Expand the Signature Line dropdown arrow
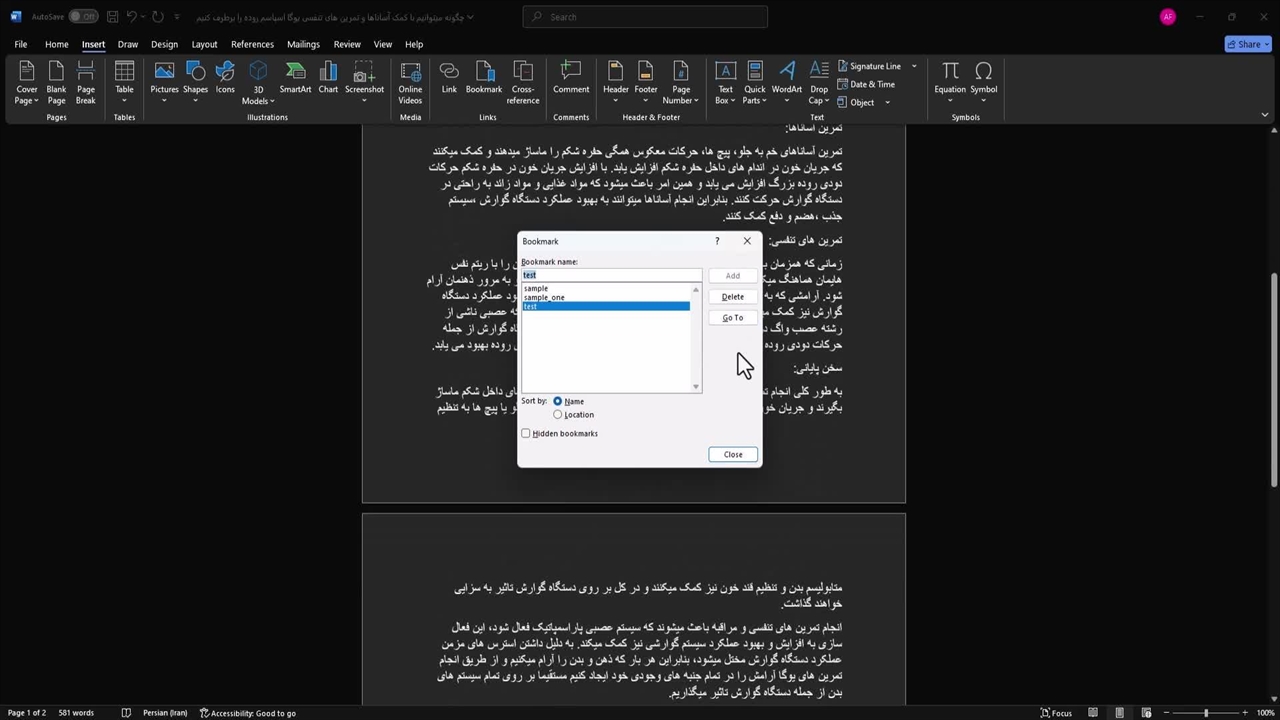This screenshot has height=720, width=1280. (x=914, y=67)
